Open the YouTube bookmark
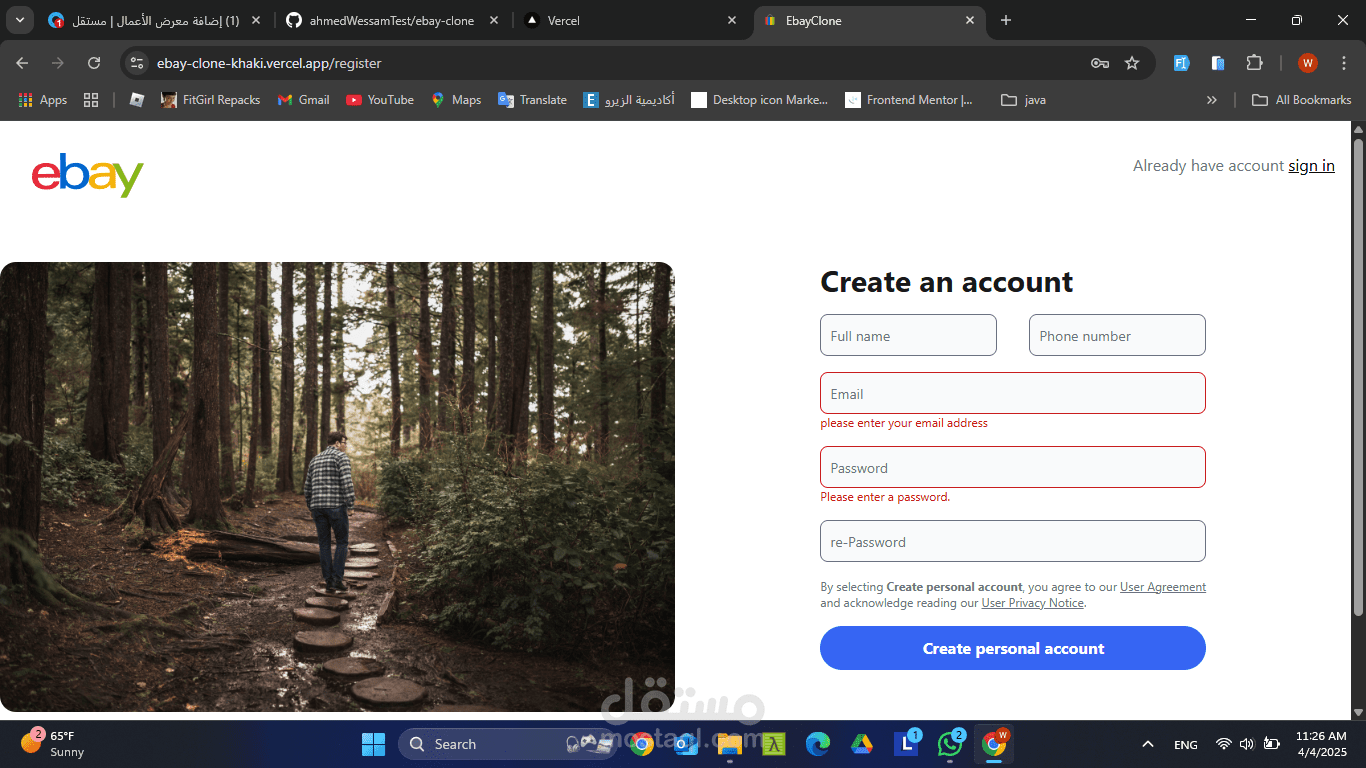The image size is (1366, 768). tap(379, 100)
